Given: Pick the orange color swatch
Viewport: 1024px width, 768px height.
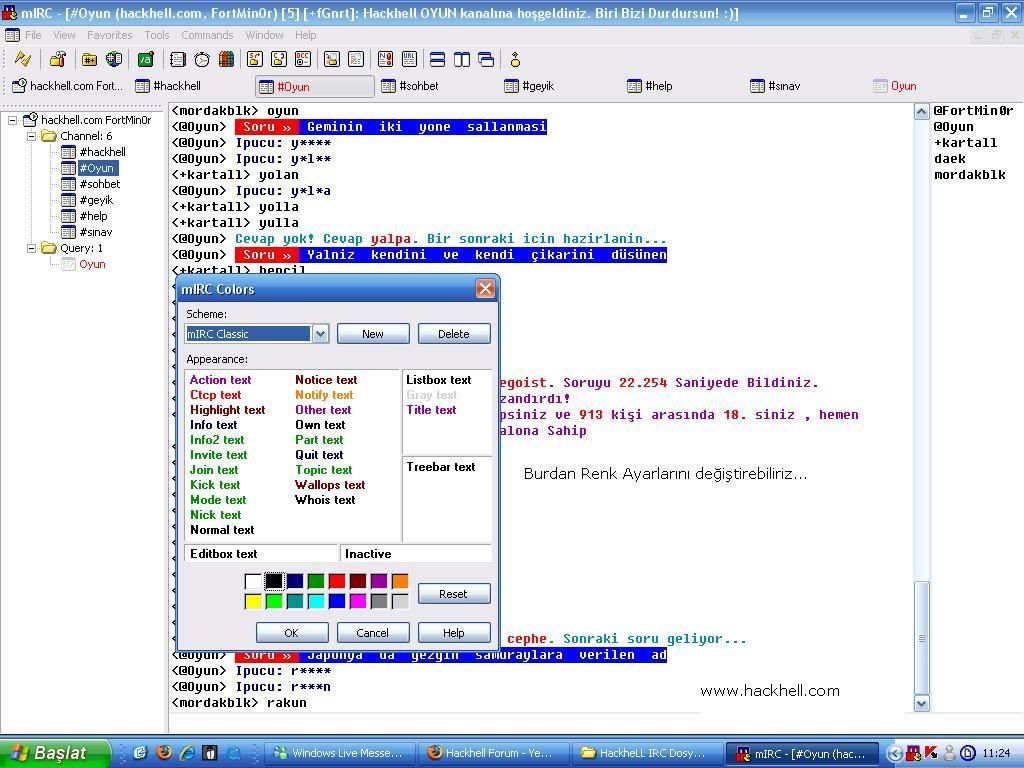Looking at the screenshot, I should [x=400, y=581].
